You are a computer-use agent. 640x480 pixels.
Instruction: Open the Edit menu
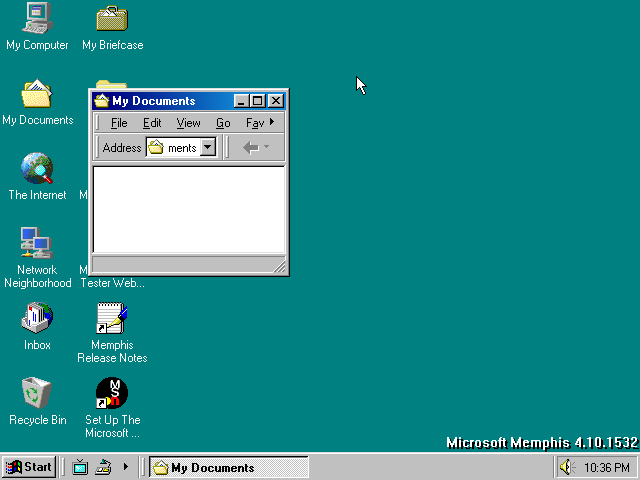click(152, 123)
